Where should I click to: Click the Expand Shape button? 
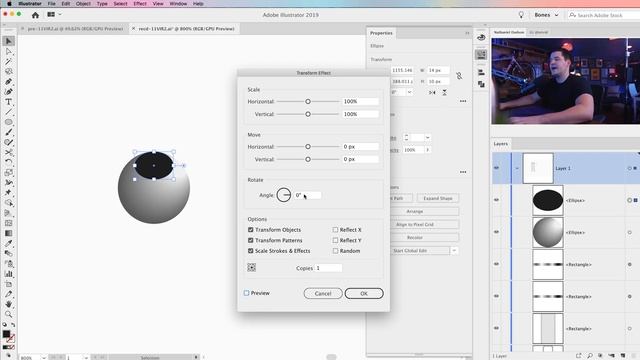tap(438, 198)
